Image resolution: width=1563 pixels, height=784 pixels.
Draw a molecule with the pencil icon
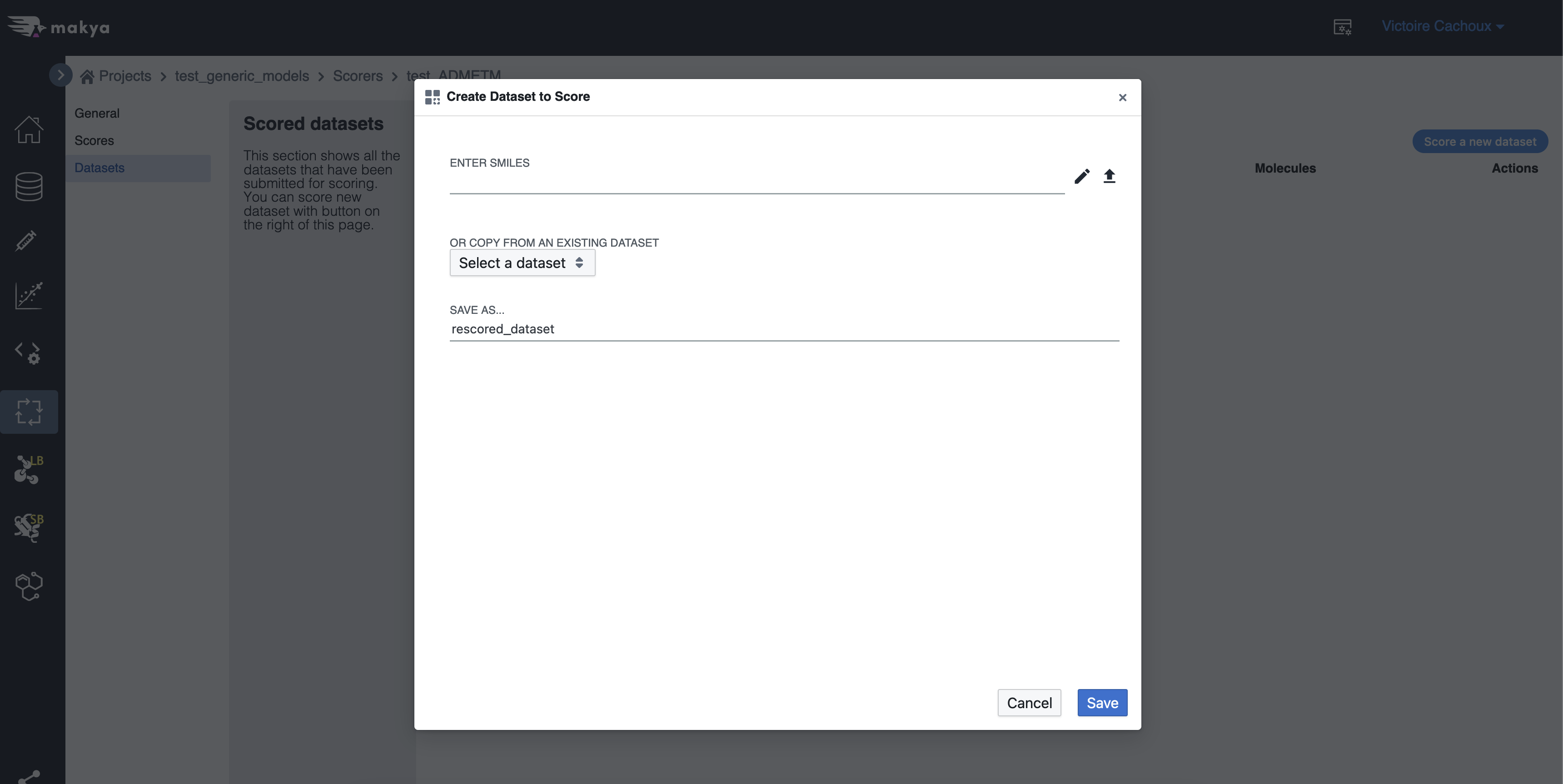[1082, 177]
